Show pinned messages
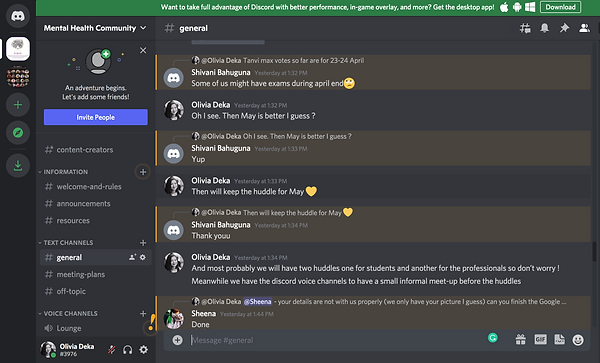 coord(564,28)
